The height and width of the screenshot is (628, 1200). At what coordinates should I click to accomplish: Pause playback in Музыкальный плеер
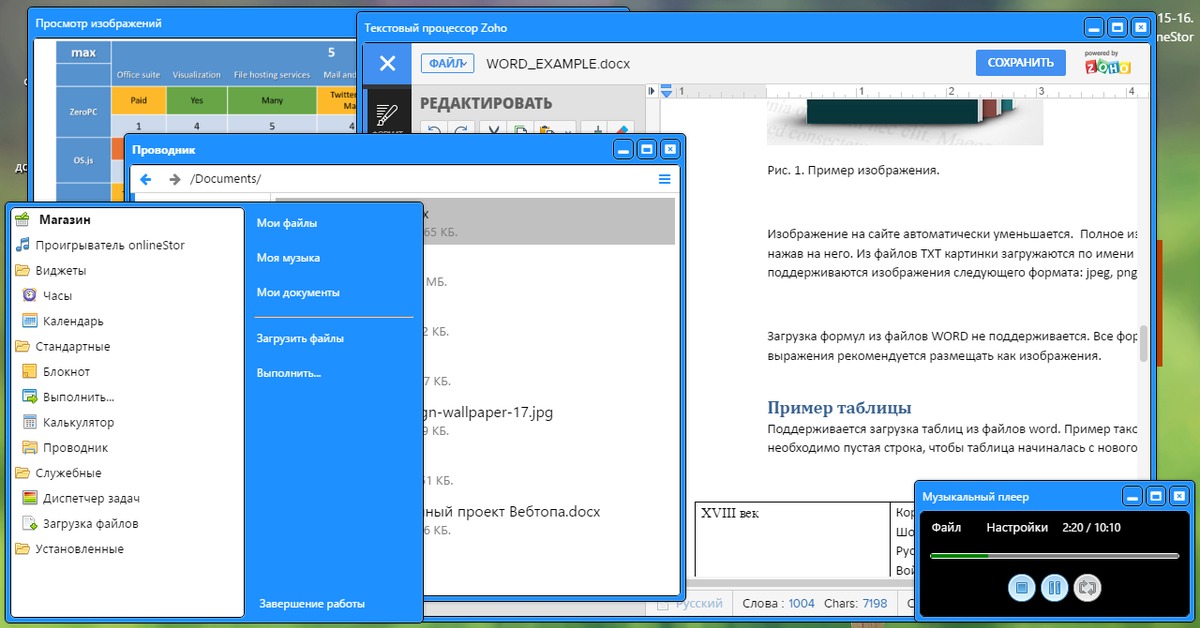(1055, 588)
